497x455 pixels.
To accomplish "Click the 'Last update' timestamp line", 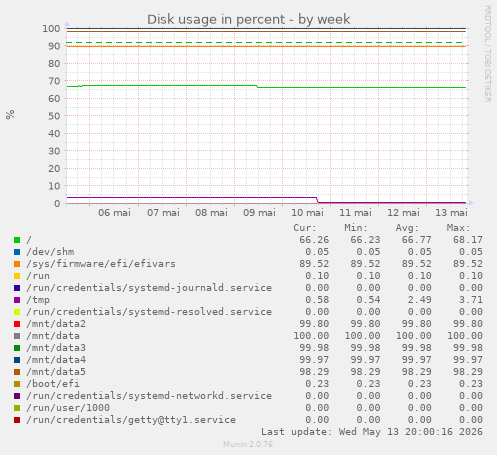I will pyautogui.click(x=372, y=432).
